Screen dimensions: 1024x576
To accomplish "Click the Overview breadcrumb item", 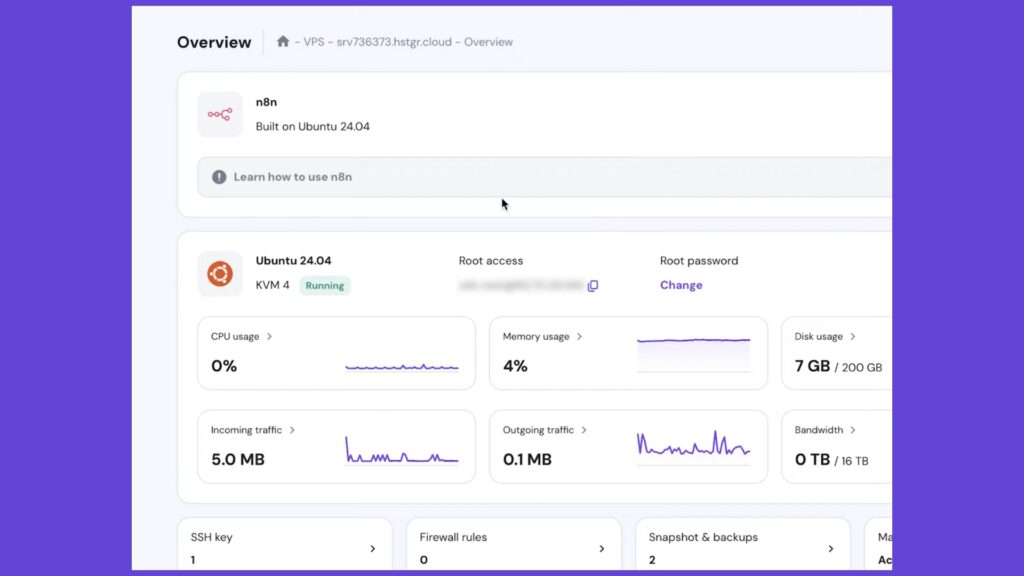I will click(488, 42).
